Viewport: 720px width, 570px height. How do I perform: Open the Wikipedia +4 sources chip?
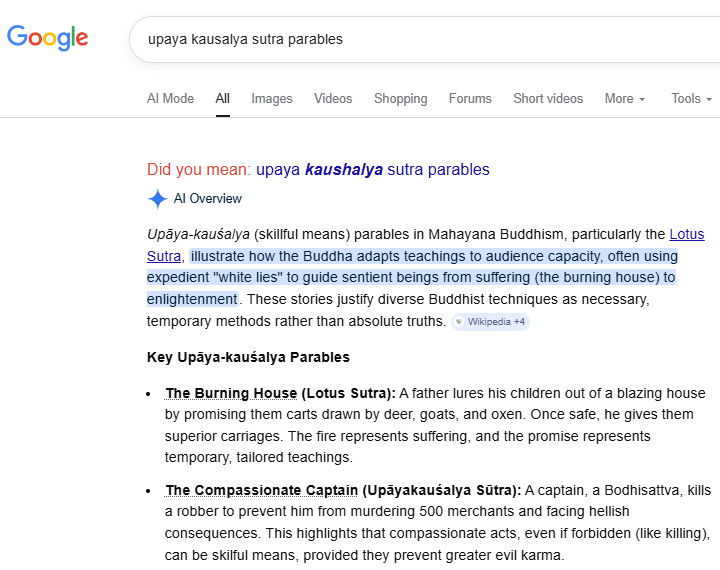click(x=490, y=322)
